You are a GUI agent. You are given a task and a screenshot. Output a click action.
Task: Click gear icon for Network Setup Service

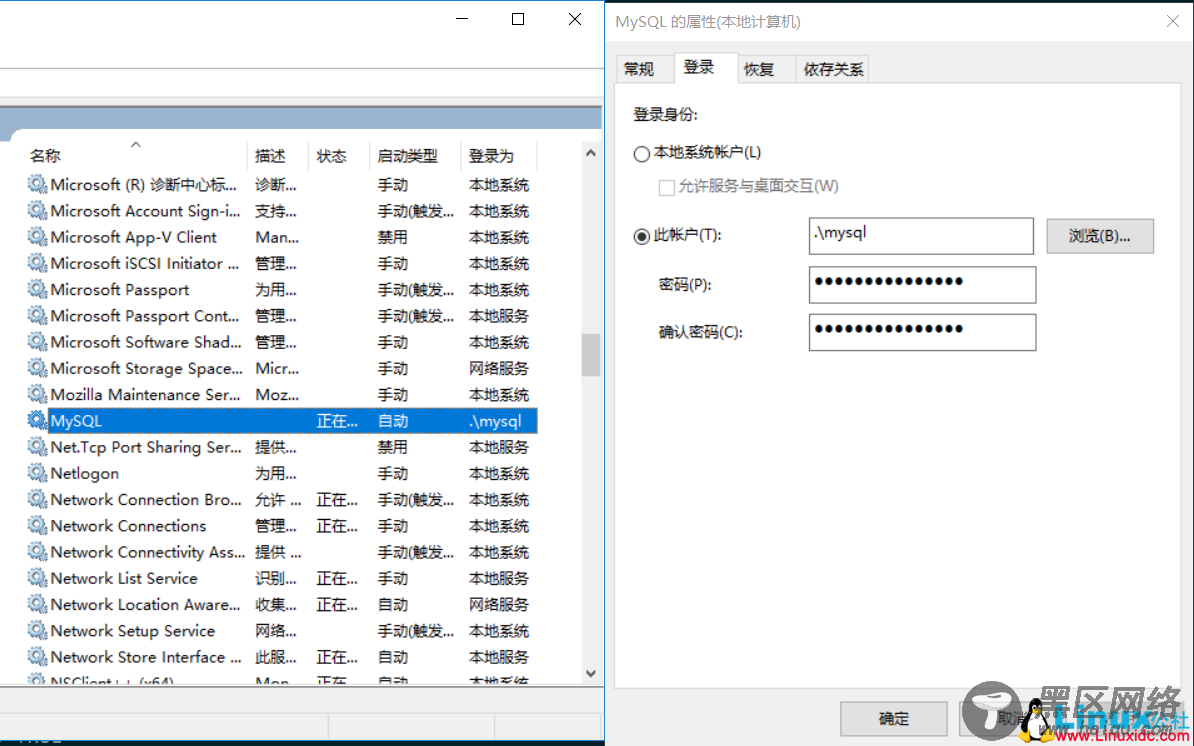click(x=37, y=630)
